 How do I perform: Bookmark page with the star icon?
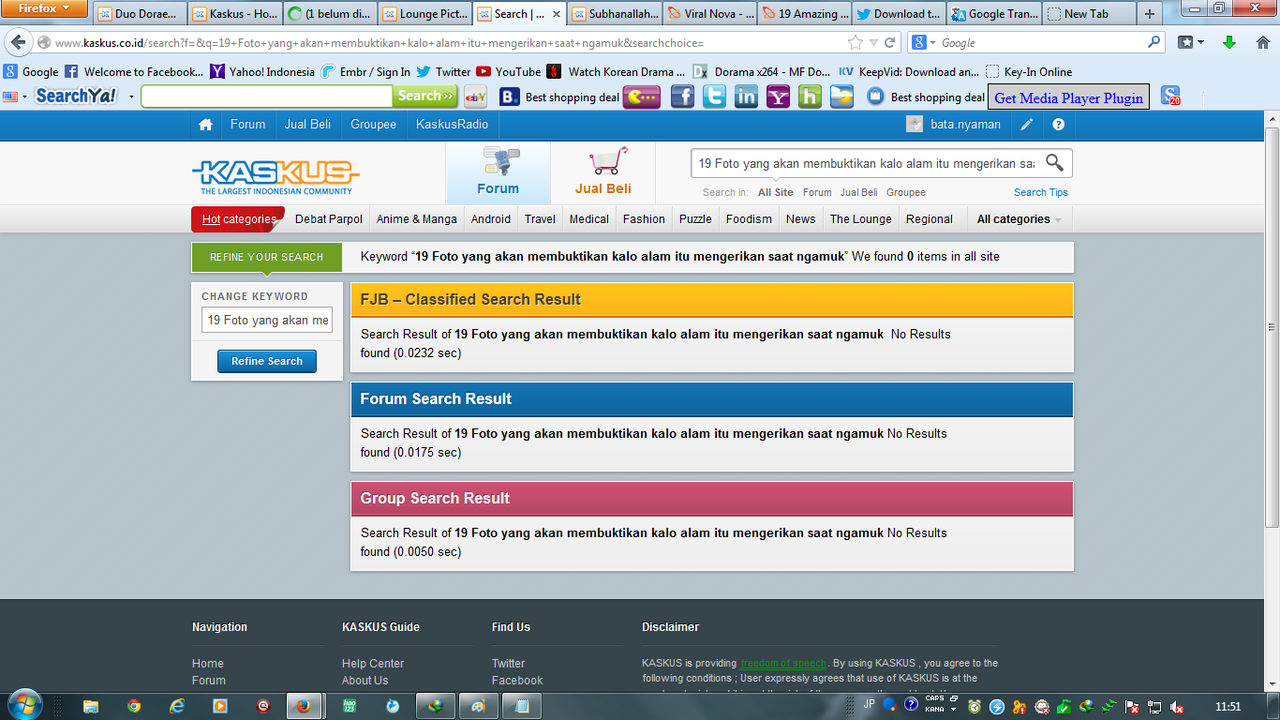pos(855,43)
